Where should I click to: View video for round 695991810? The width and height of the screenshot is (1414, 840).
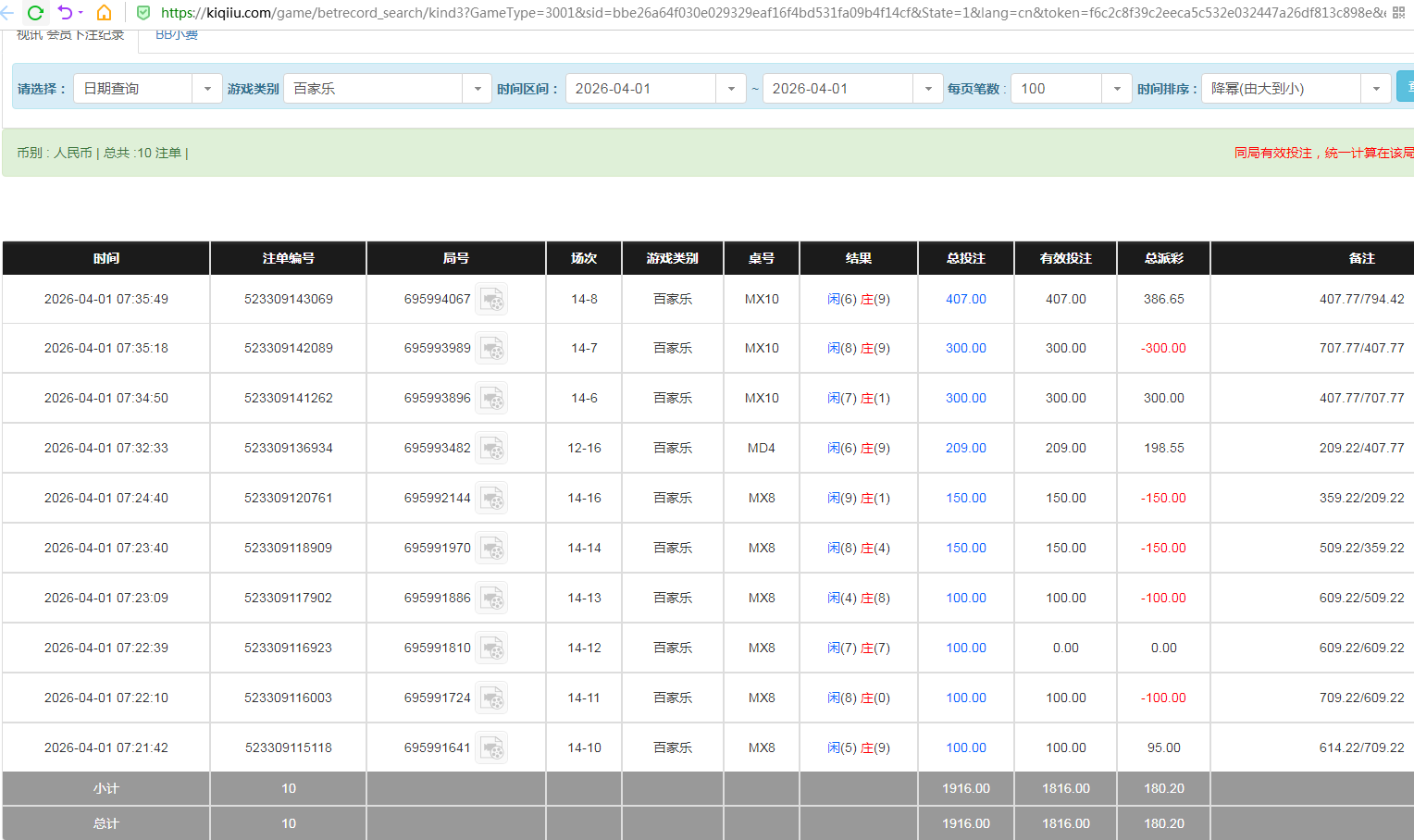tap(491, 648)
